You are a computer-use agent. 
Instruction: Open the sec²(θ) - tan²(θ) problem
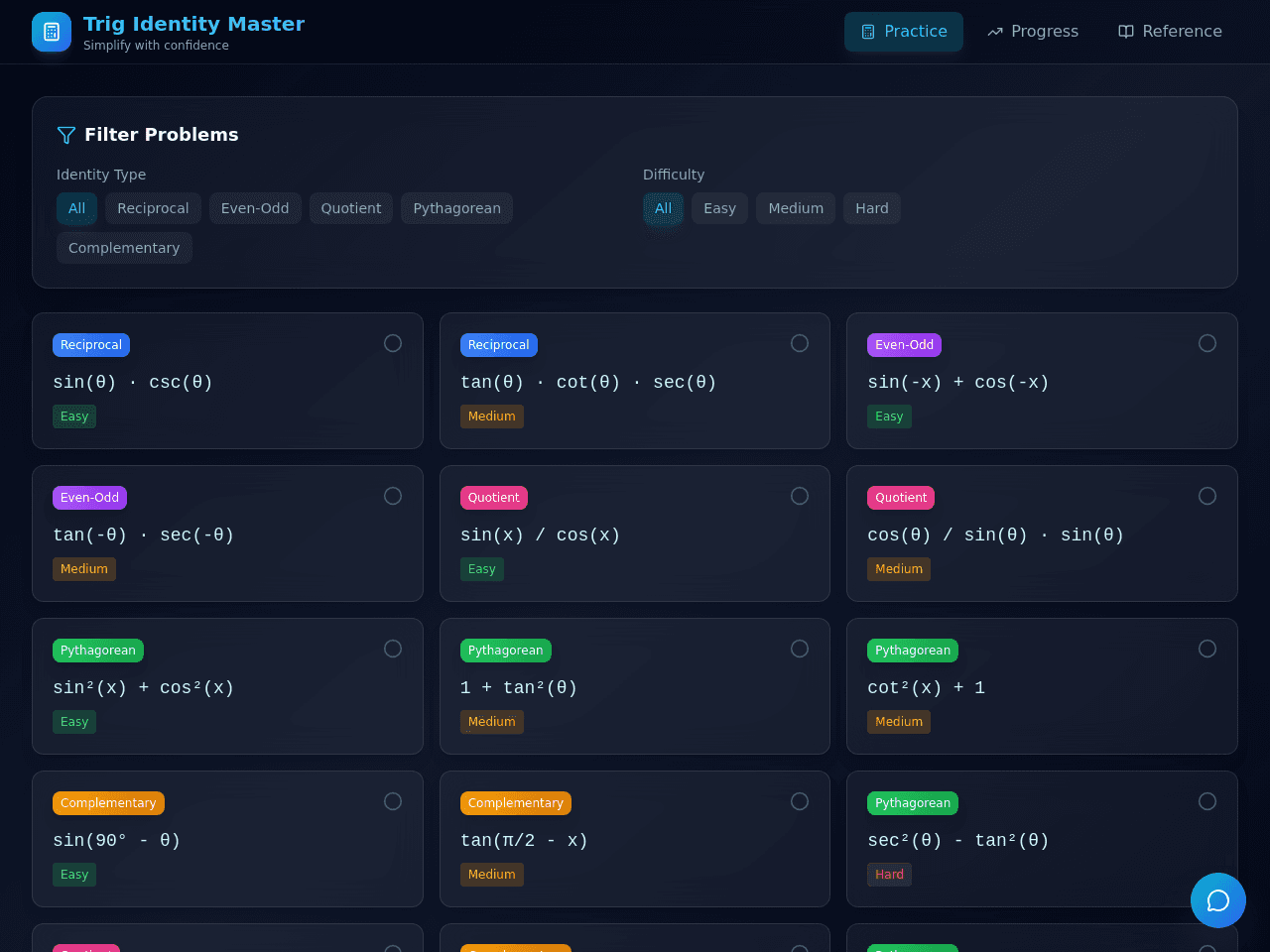(1042, 839)
